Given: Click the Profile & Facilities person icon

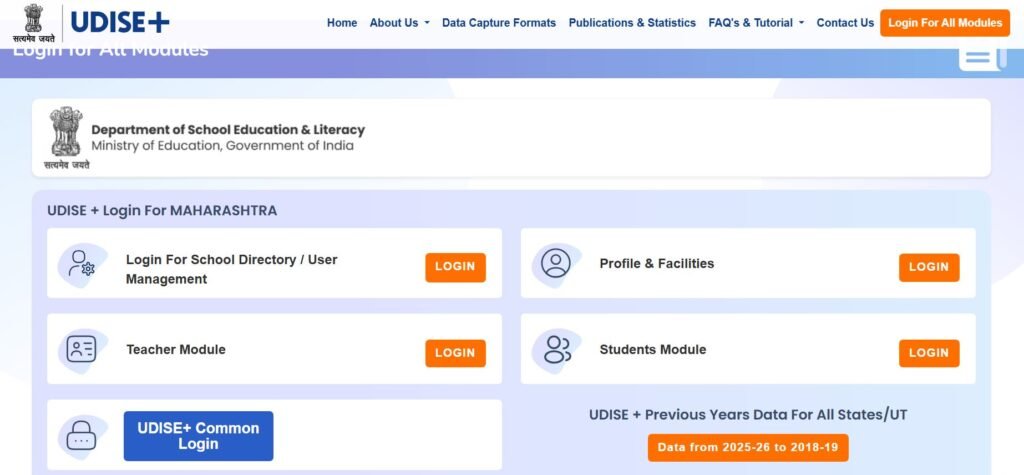Looking at the screenshot, I should tap(556, 263).
